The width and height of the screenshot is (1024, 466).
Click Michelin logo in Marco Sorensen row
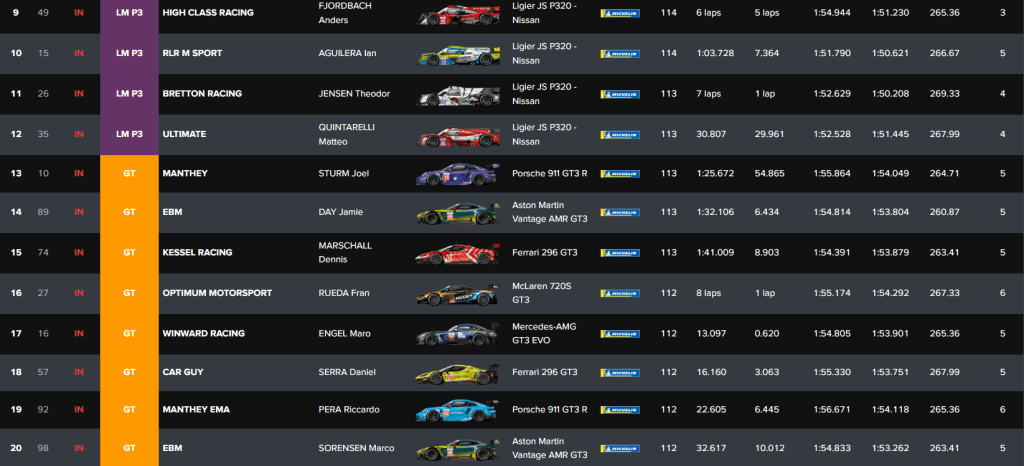620,448
